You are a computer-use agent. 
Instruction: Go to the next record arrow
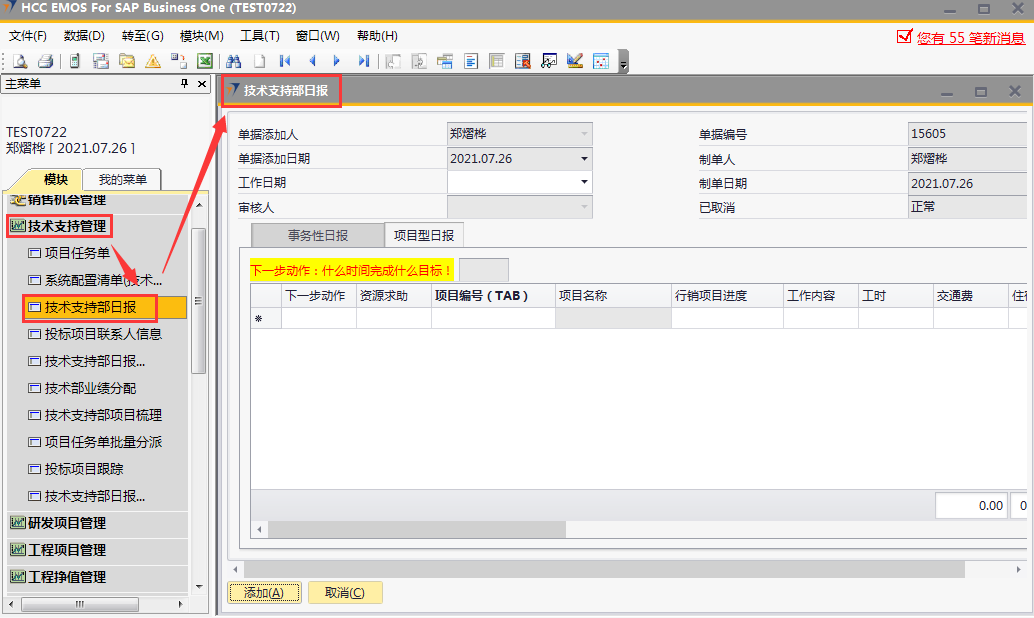pyautogui.click(x=337, y=61)
